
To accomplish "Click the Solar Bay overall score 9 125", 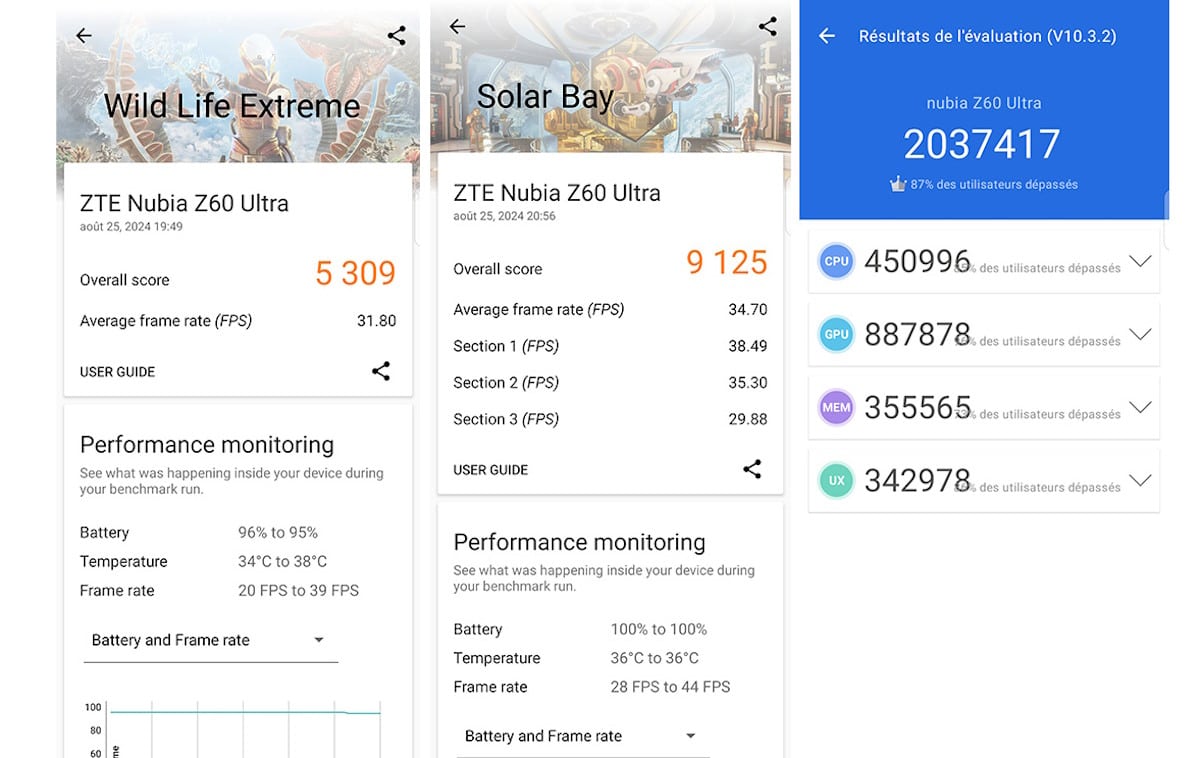I will 727,263.
